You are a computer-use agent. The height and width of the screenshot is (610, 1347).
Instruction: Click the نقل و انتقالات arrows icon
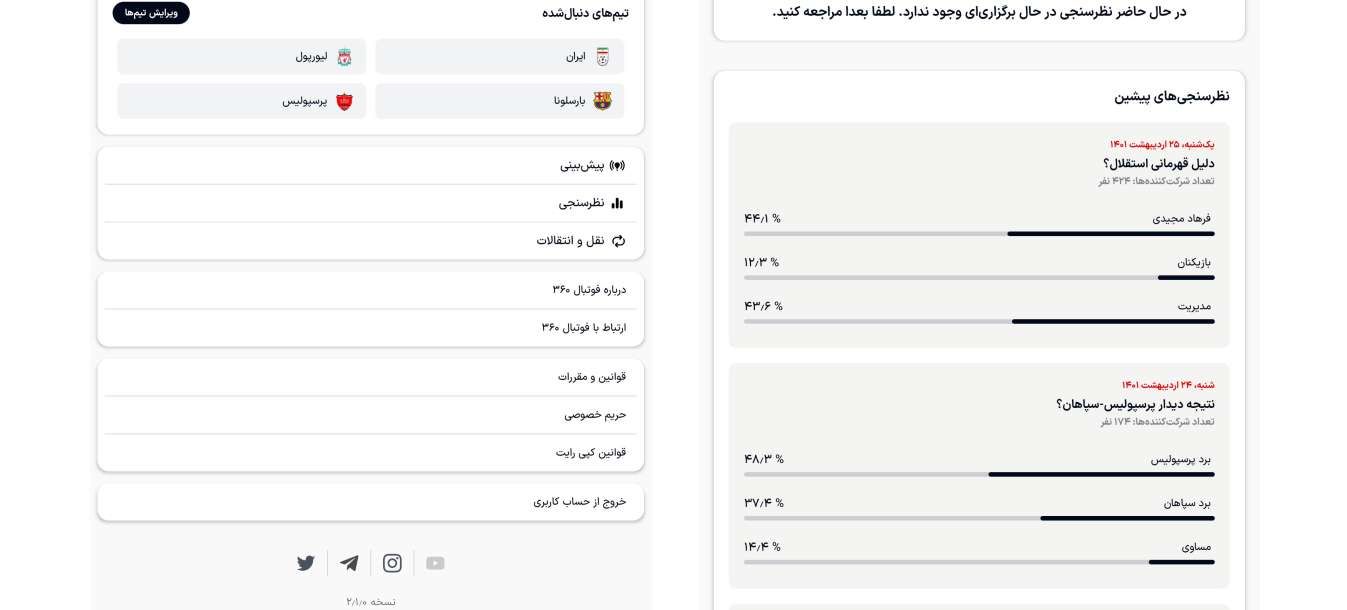[x=618, y=241]
